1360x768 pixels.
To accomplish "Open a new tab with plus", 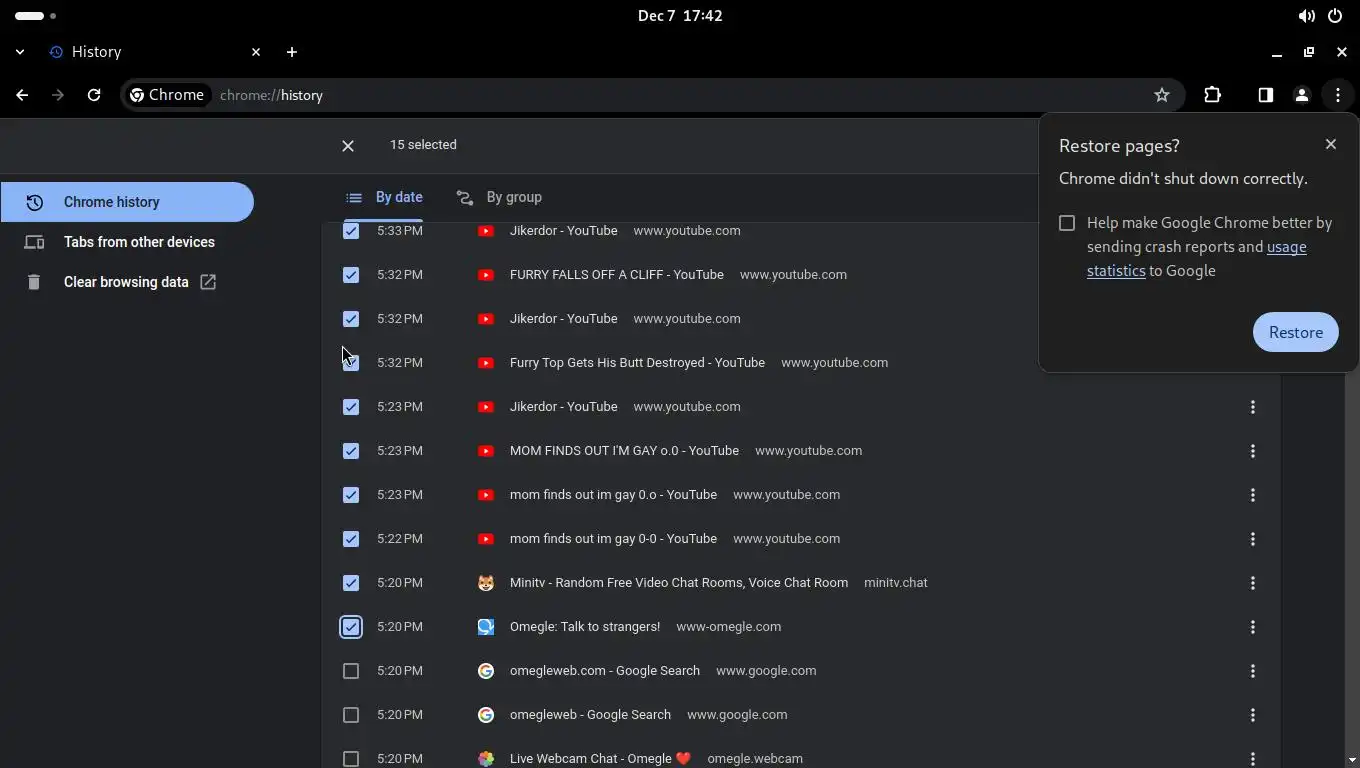I will pyautogui.click(x=292, y=52).
